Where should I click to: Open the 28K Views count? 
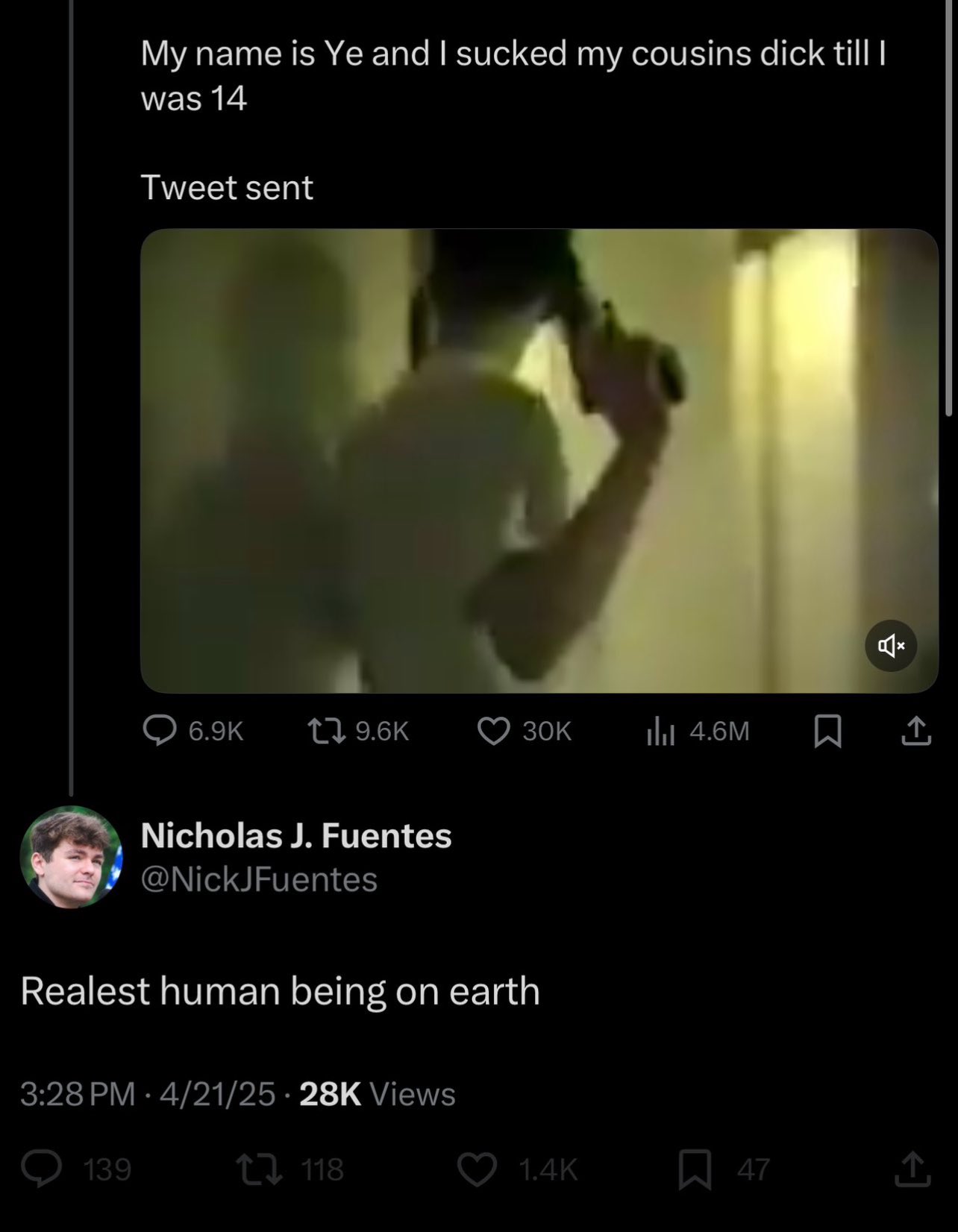pyautogui.click(x=377, y=1094)
